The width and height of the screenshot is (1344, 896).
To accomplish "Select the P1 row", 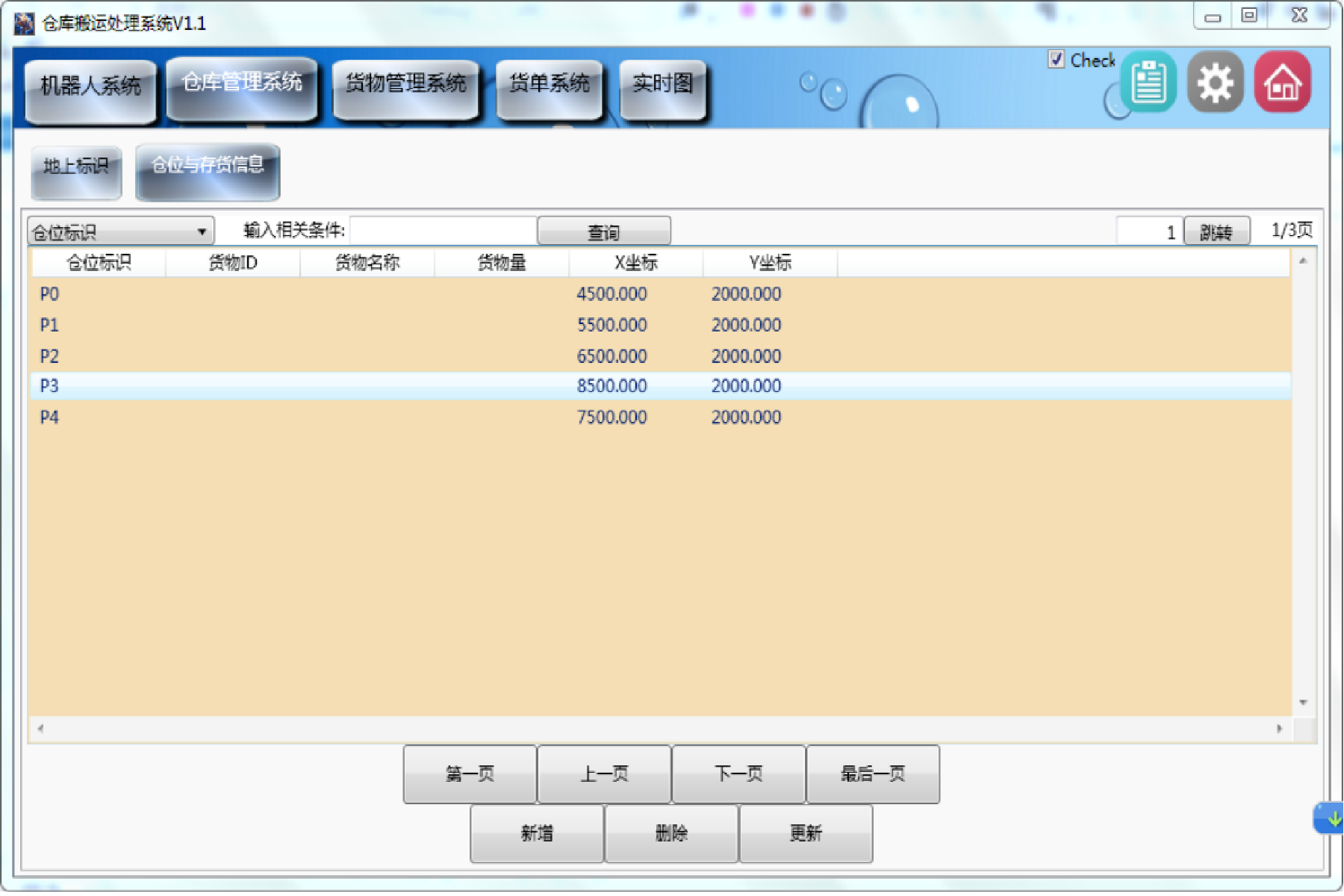I will pos(661,325).
